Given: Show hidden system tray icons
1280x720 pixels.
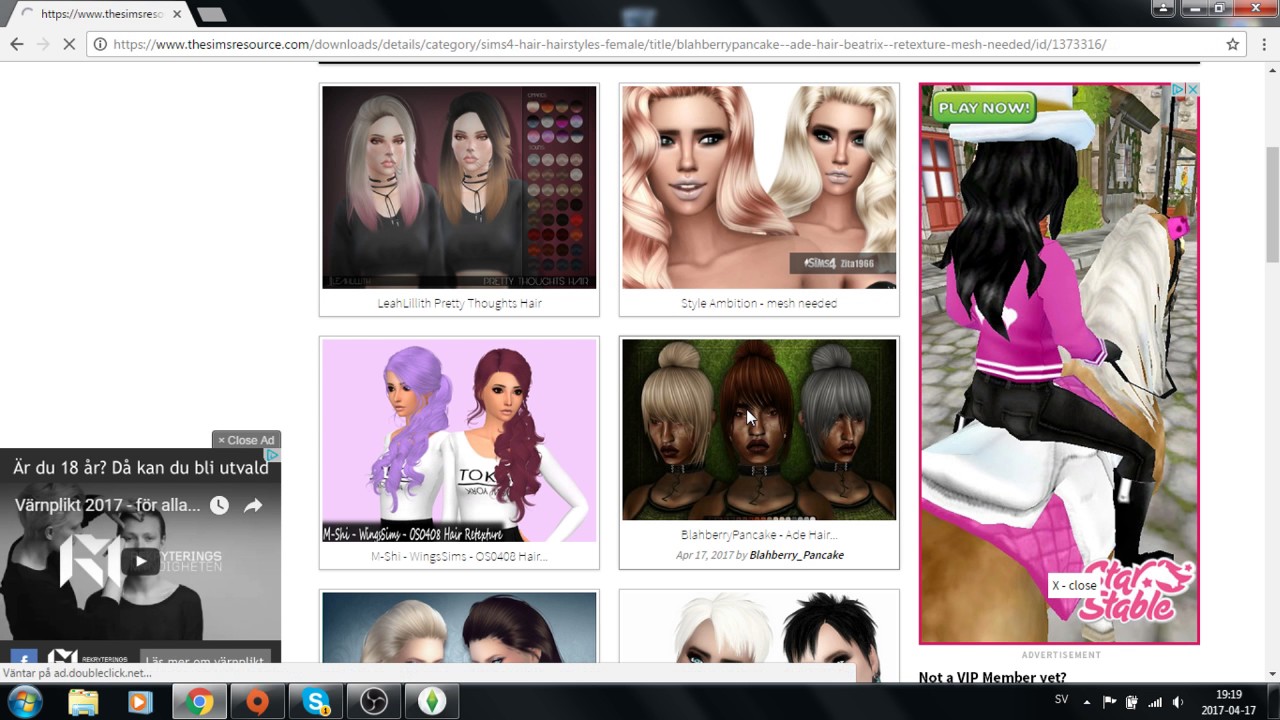Looking at the screenshot, I should pyautogui.click(x=1087, y=702).
